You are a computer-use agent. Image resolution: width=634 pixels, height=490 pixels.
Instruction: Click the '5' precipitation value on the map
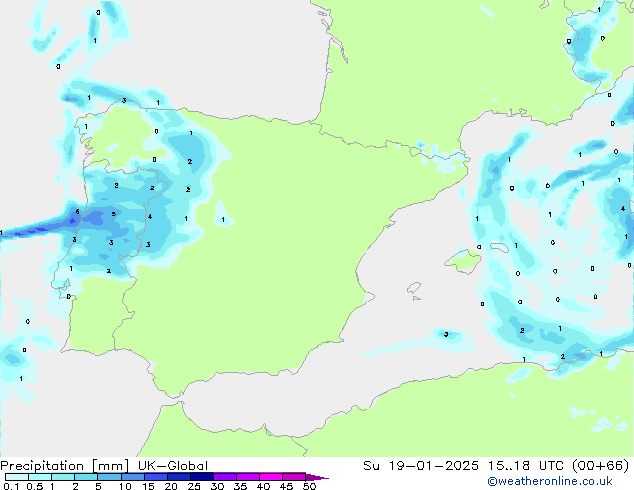pyautogui.click(x=114, y=214)
